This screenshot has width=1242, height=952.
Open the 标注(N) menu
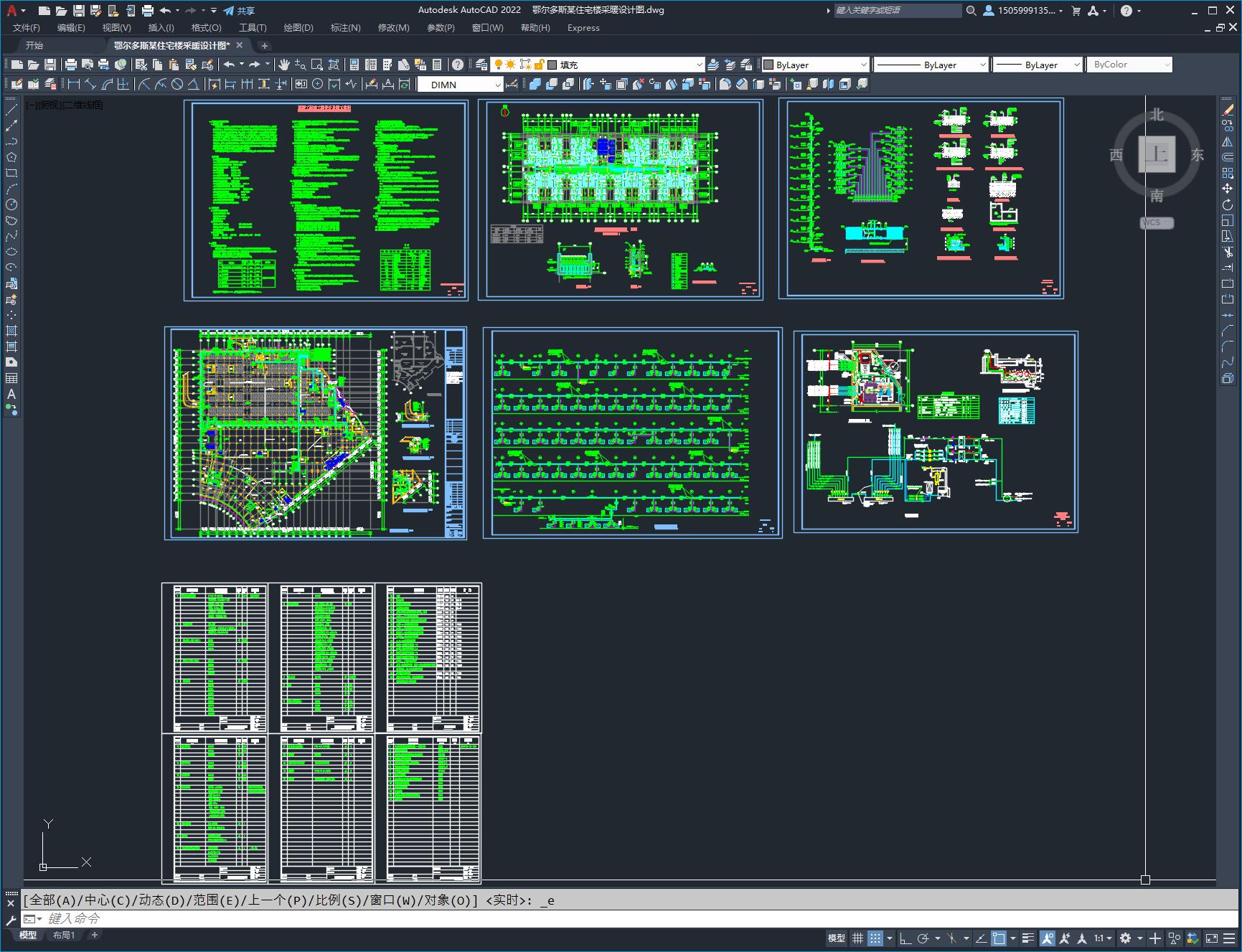pos(345,27)
